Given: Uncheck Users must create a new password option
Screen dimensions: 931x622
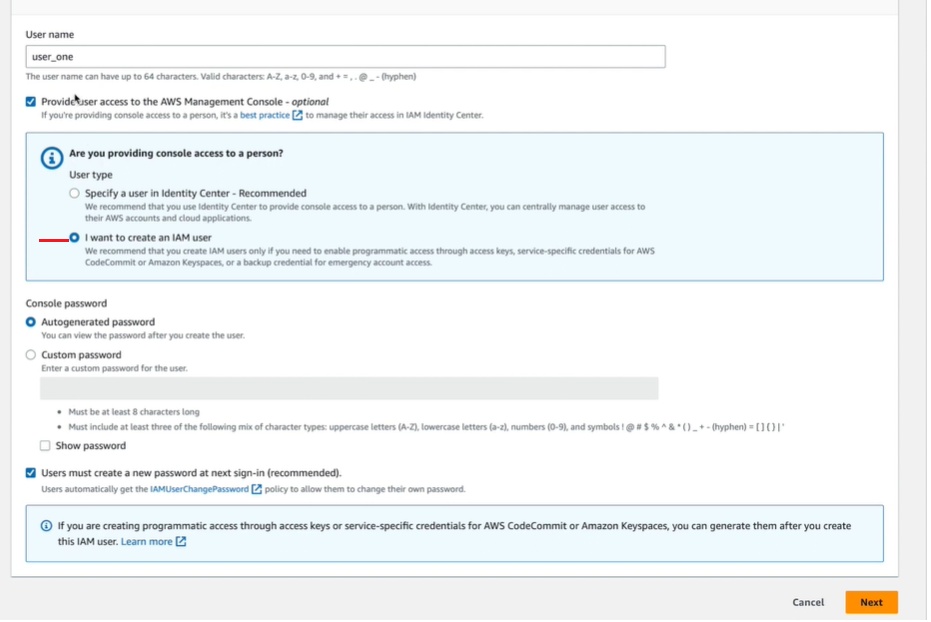Looking at the screenshot, I should (x=31, y=473).
